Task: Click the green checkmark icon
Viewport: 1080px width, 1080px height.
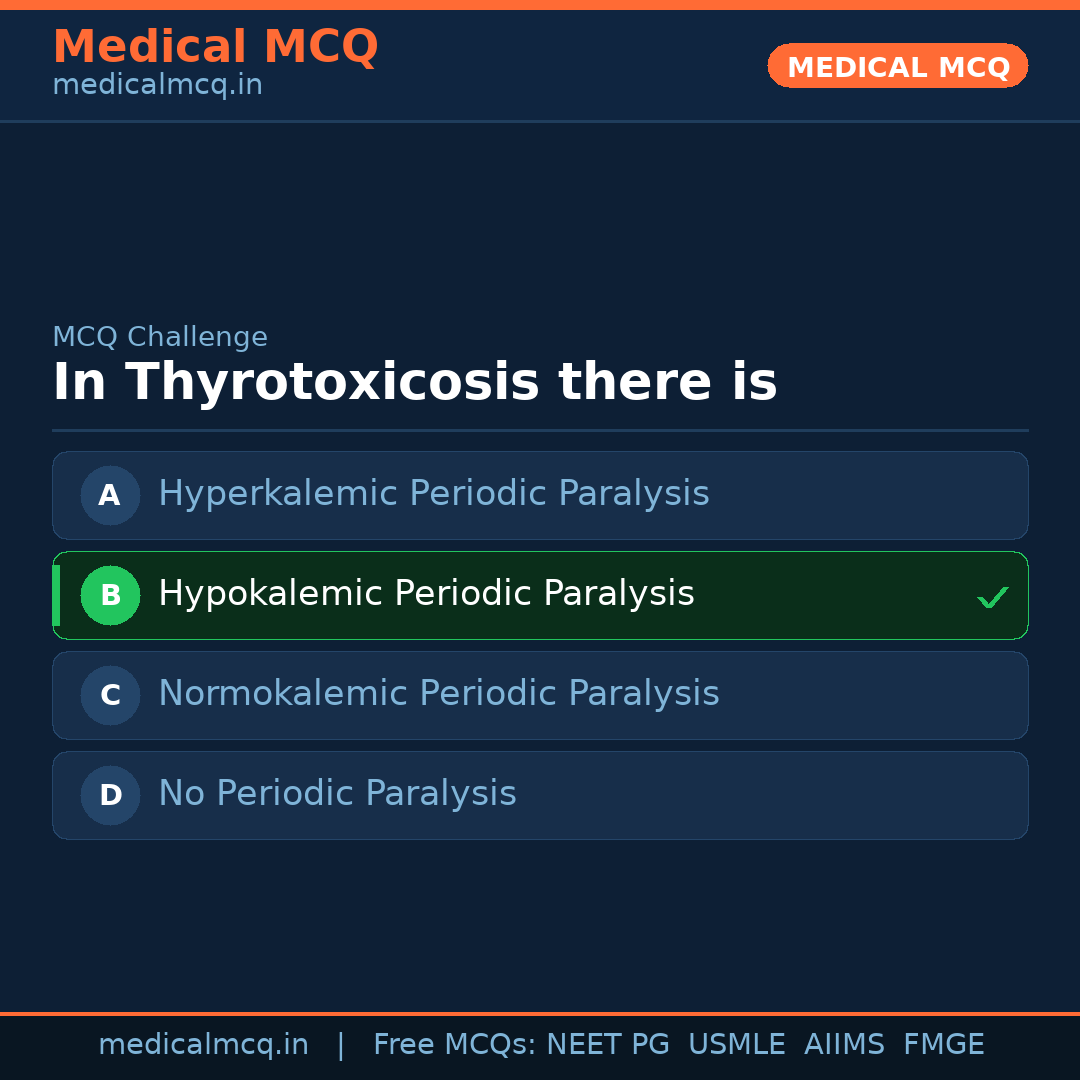Action: click(993, 598)
